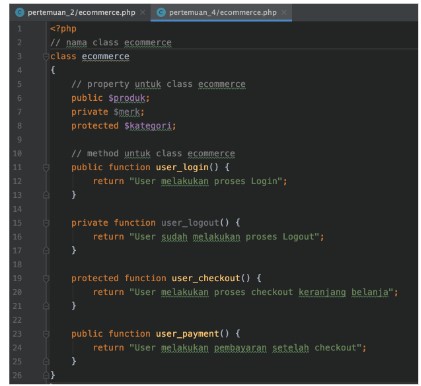Close the pertemuan_4/ecommerce.php tab
Screen dimensions: 421x386
click(x=284, y=13)
